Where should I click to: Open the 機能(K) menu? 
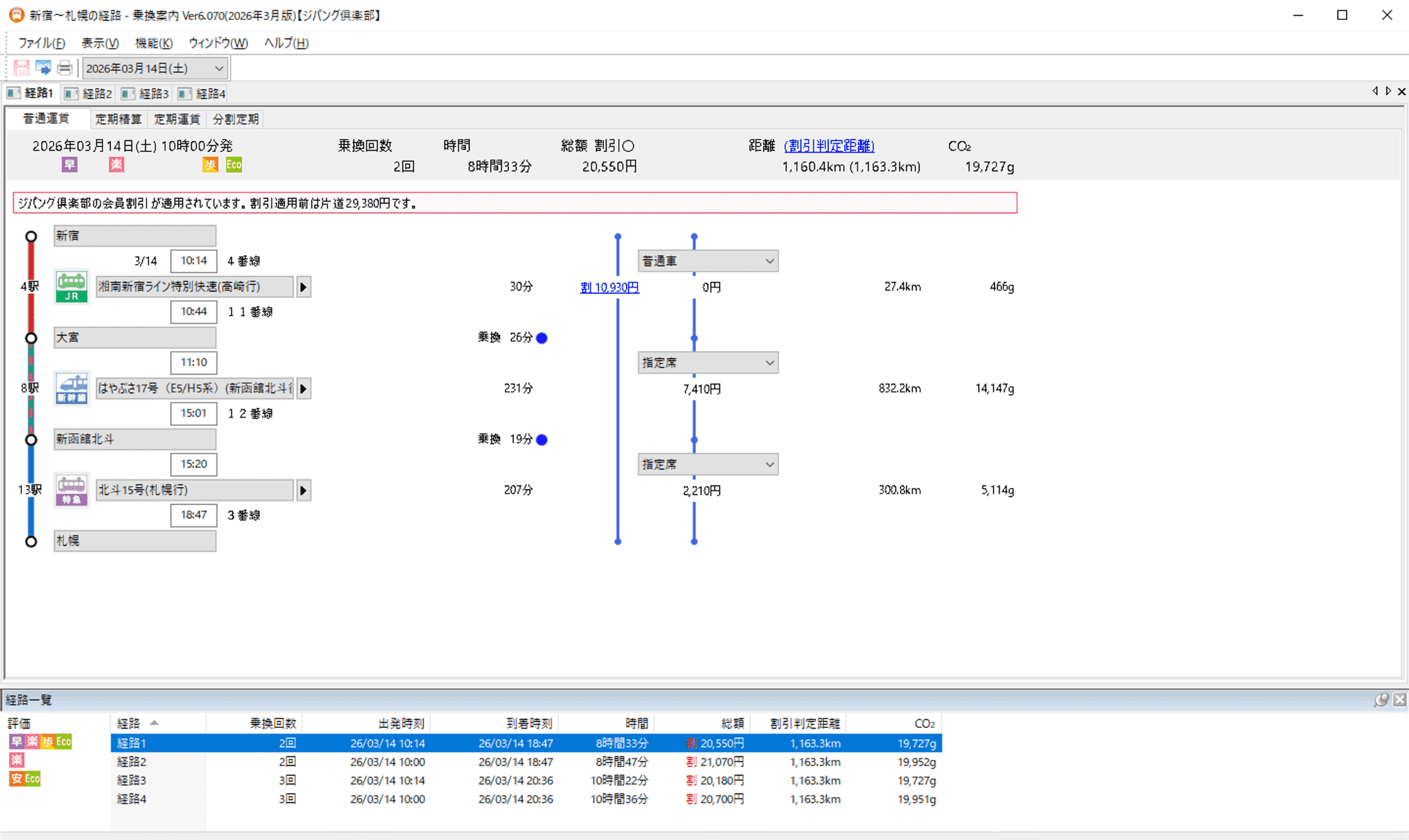click(x=153, y=43)
